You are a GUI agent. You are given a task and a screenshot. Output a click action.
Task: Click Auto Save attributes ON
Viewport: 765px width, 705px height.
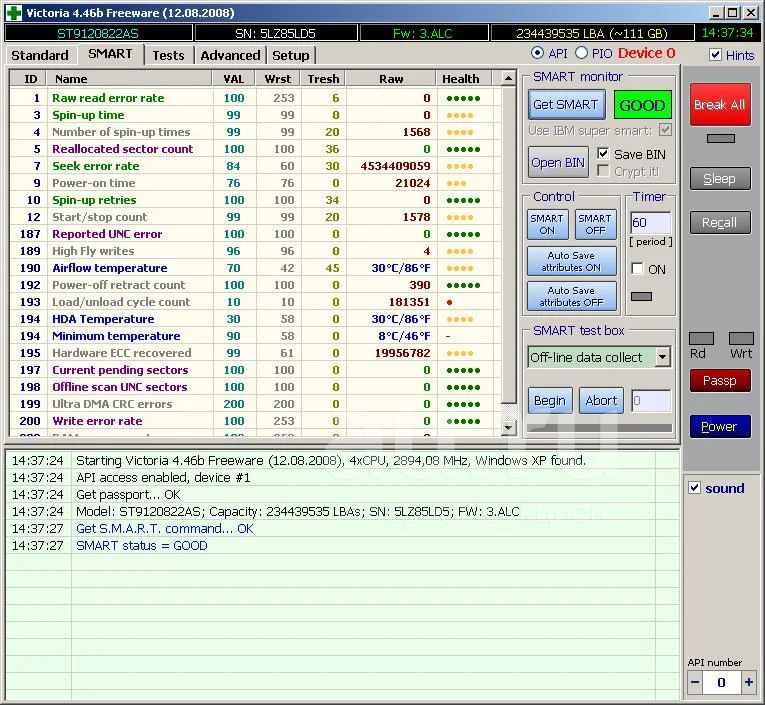[x=571, y=262]
